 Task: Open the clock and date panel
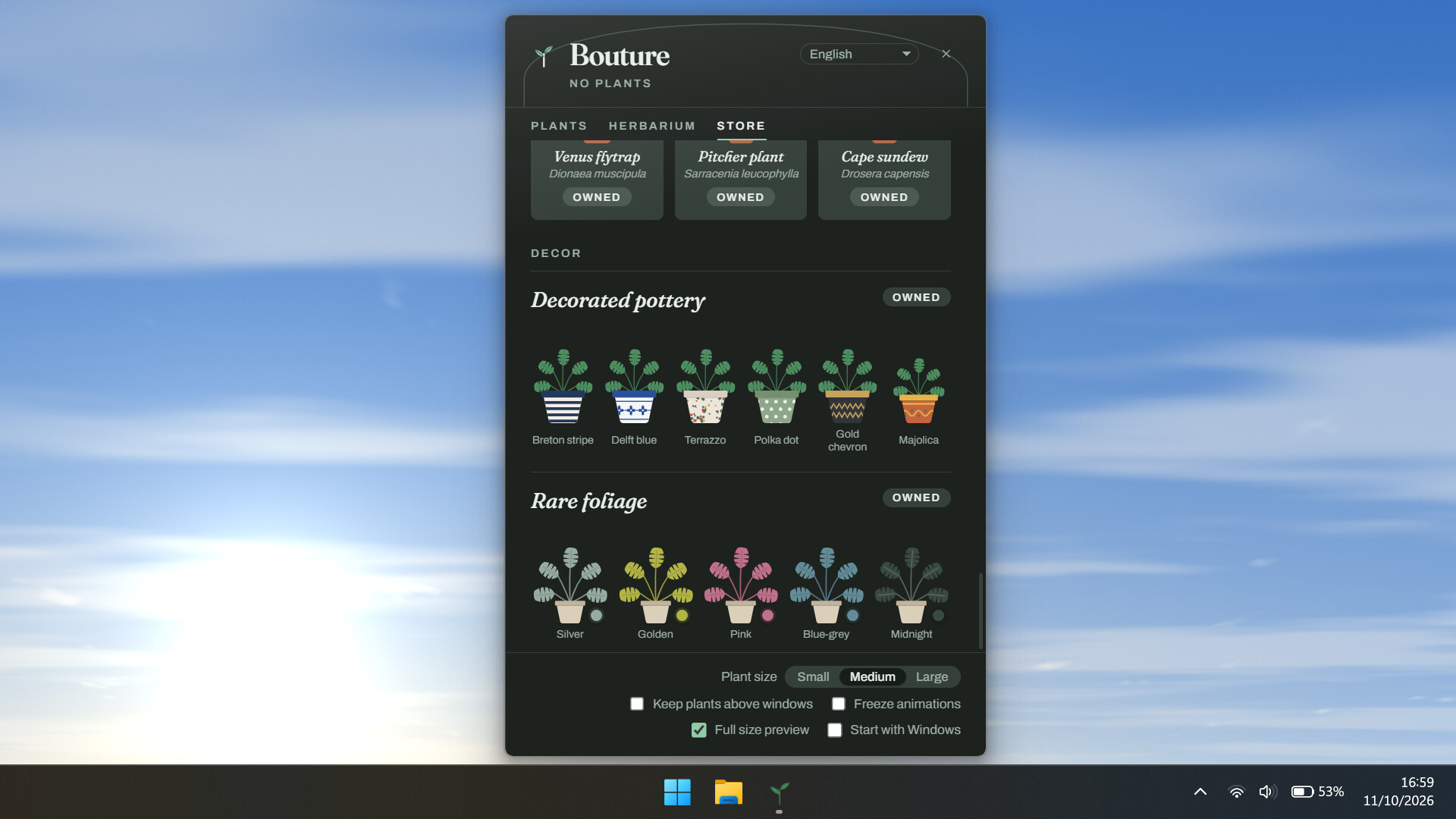click(x=1398, y=792)
